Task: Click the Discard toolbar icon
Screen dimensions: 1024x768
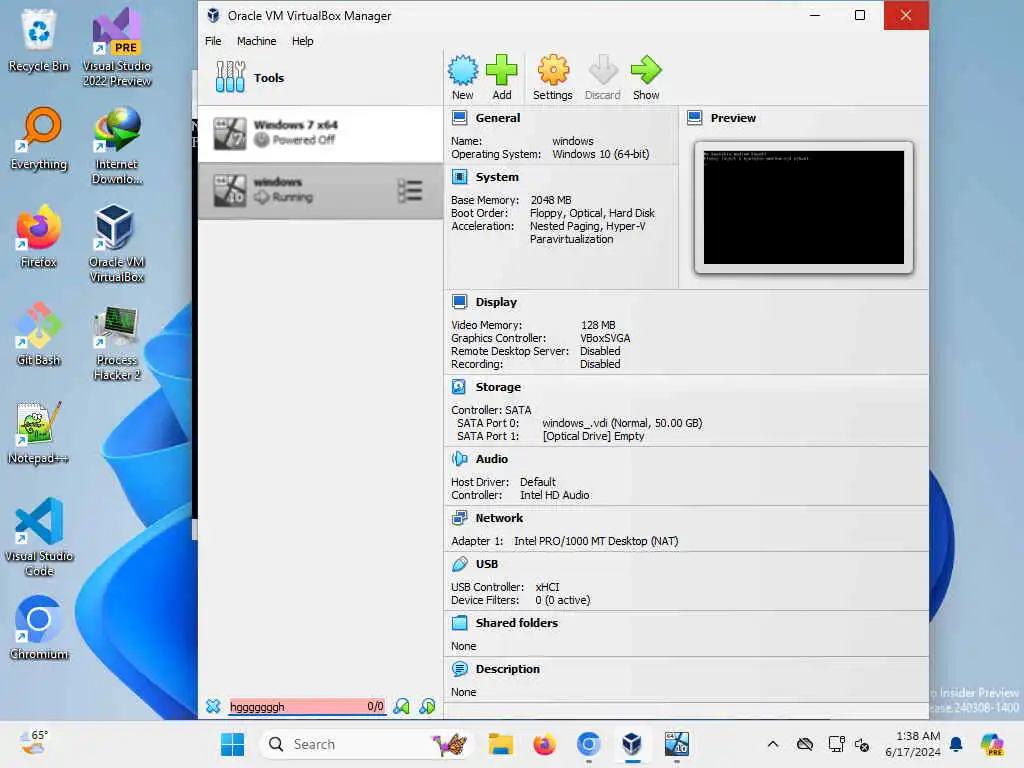Action: 603,70
